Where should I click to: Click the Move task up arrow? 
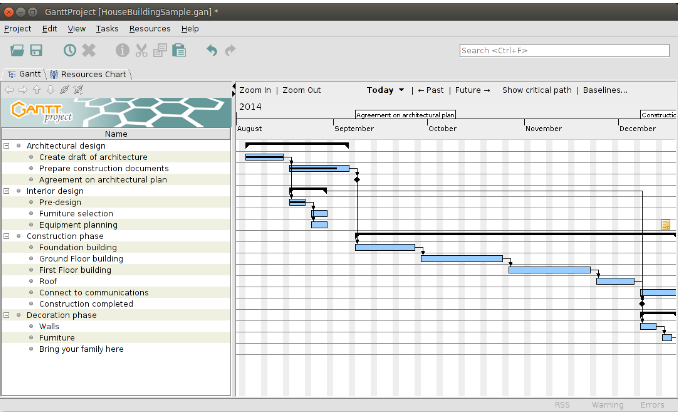coord(36,90)
